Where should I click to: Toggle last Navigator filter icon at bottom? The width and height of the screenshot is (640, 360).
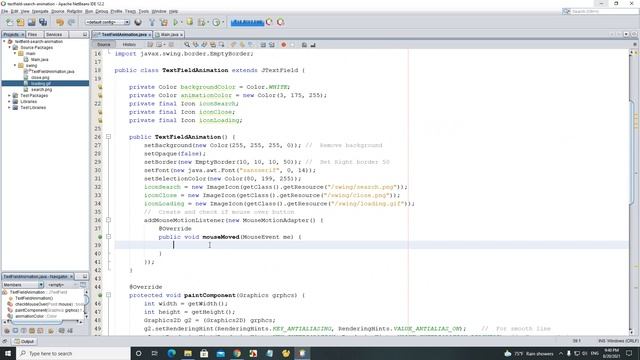[x=70, y=331]
